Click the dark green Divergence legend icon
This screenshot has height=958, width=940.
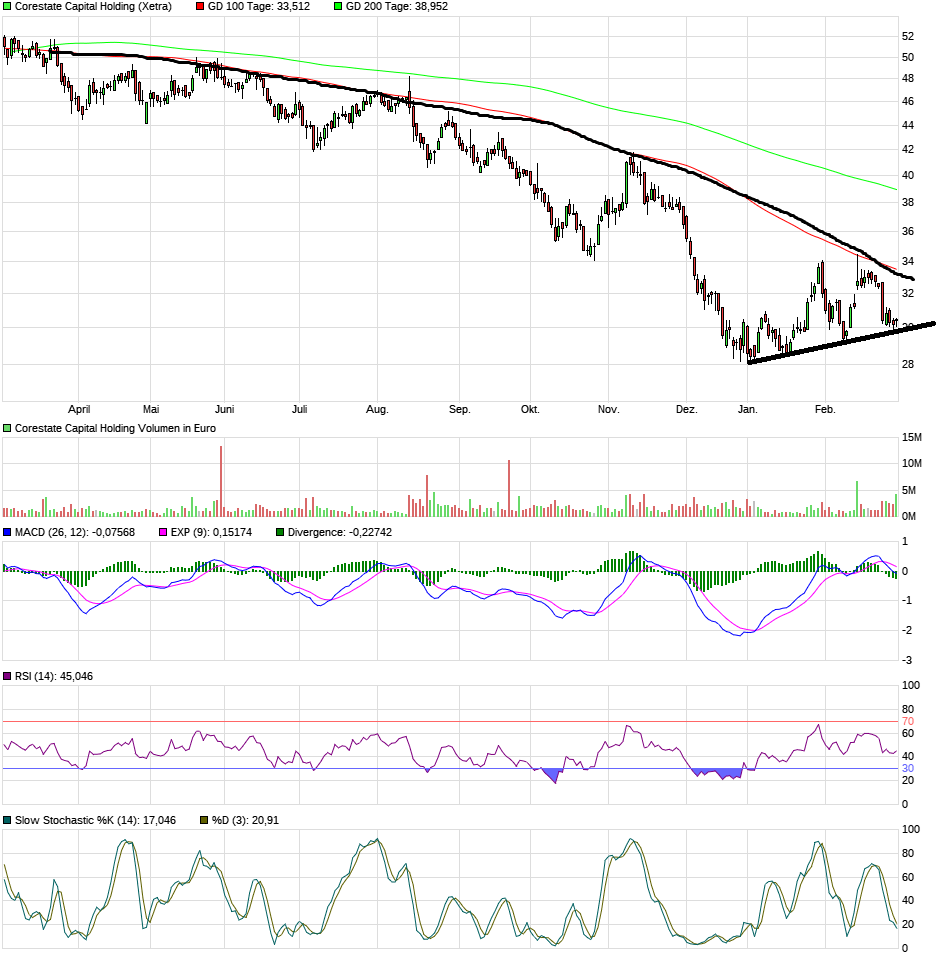pyautogui.click(x=280, y=533)
